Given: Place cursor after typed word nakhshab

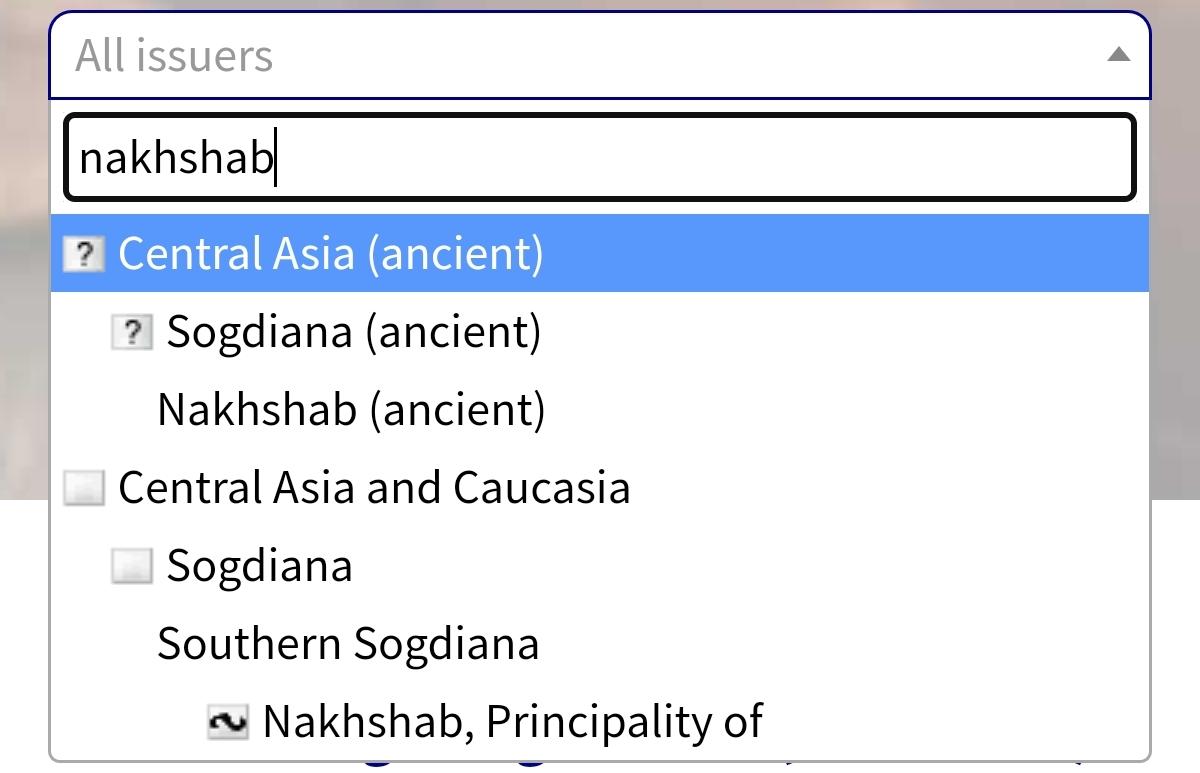Looking at the screenshot, I should click(x=275, y=158).
